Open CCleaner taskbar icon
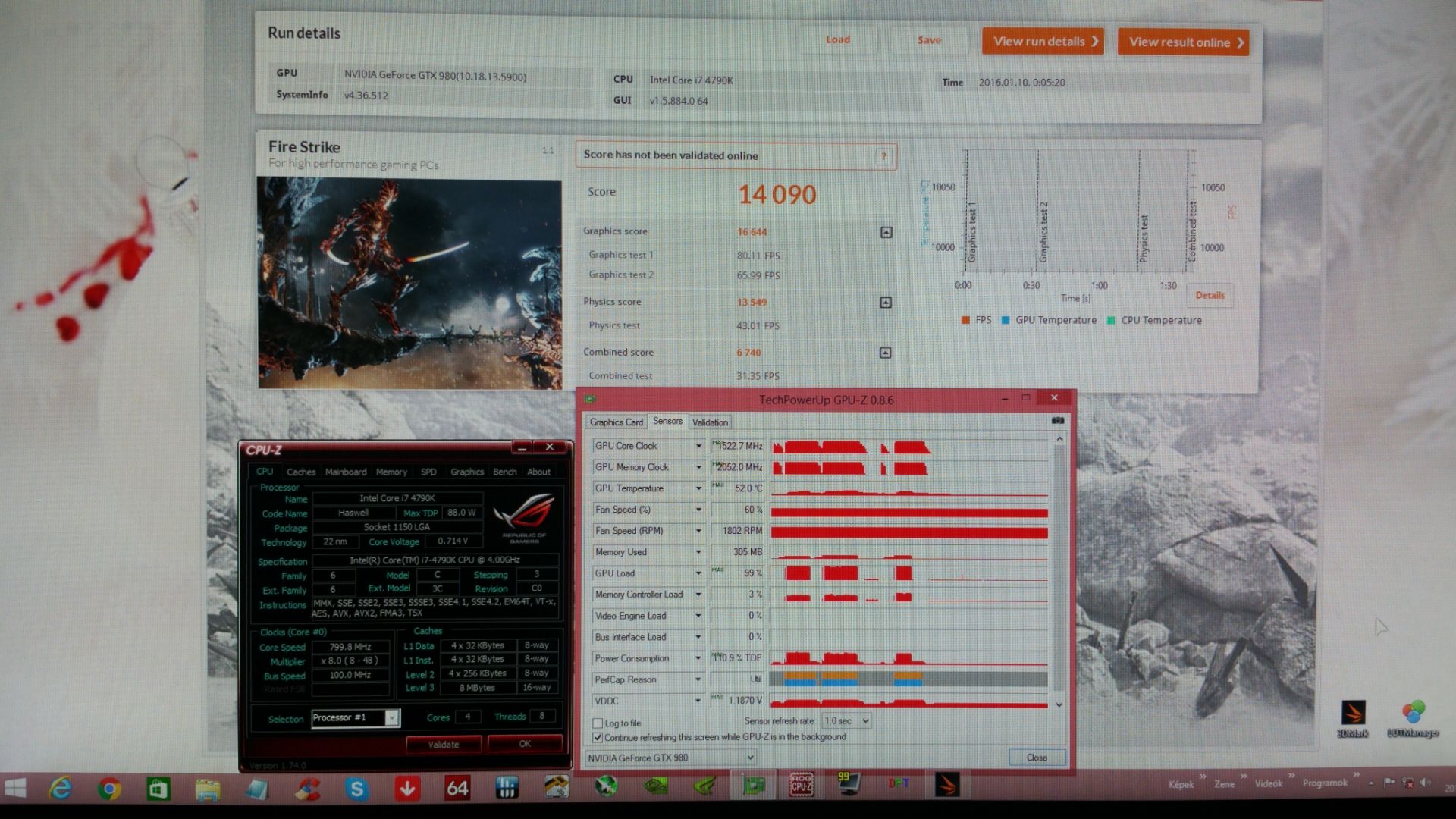 pyautogui.click(x=307, y=789)
